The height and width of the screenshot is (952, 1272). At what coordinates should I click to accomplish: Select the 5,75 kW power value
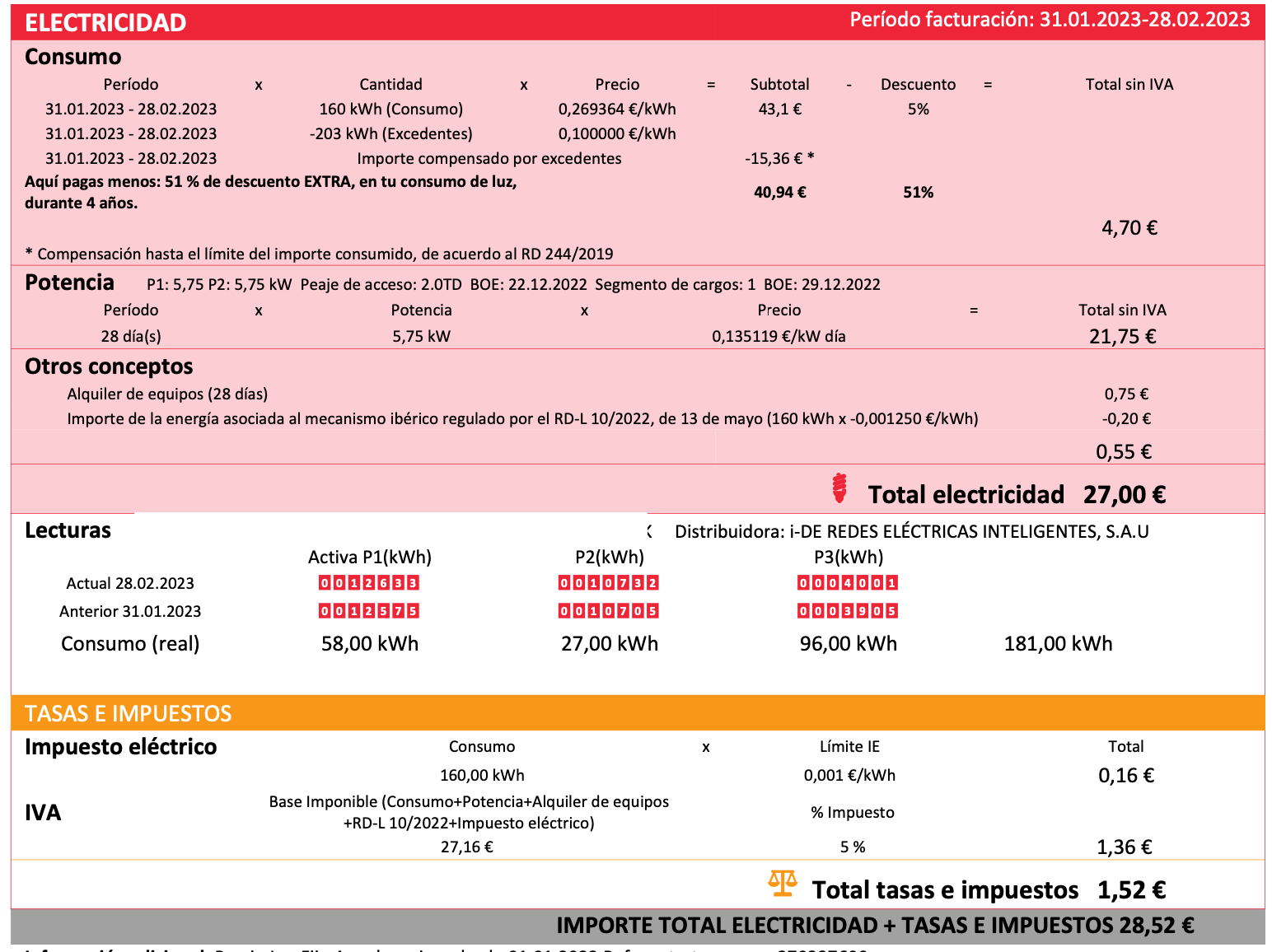pyautogui.click(x=421, y=336)
